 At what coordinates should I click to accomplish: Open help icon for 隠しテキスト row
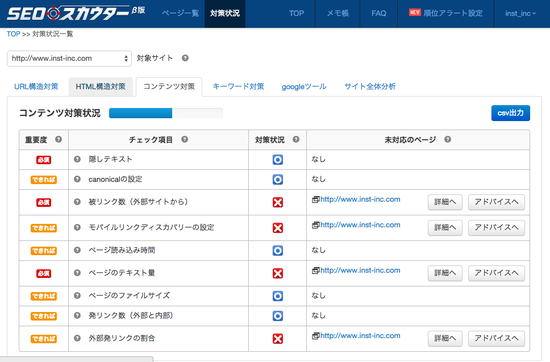[77, 159]
